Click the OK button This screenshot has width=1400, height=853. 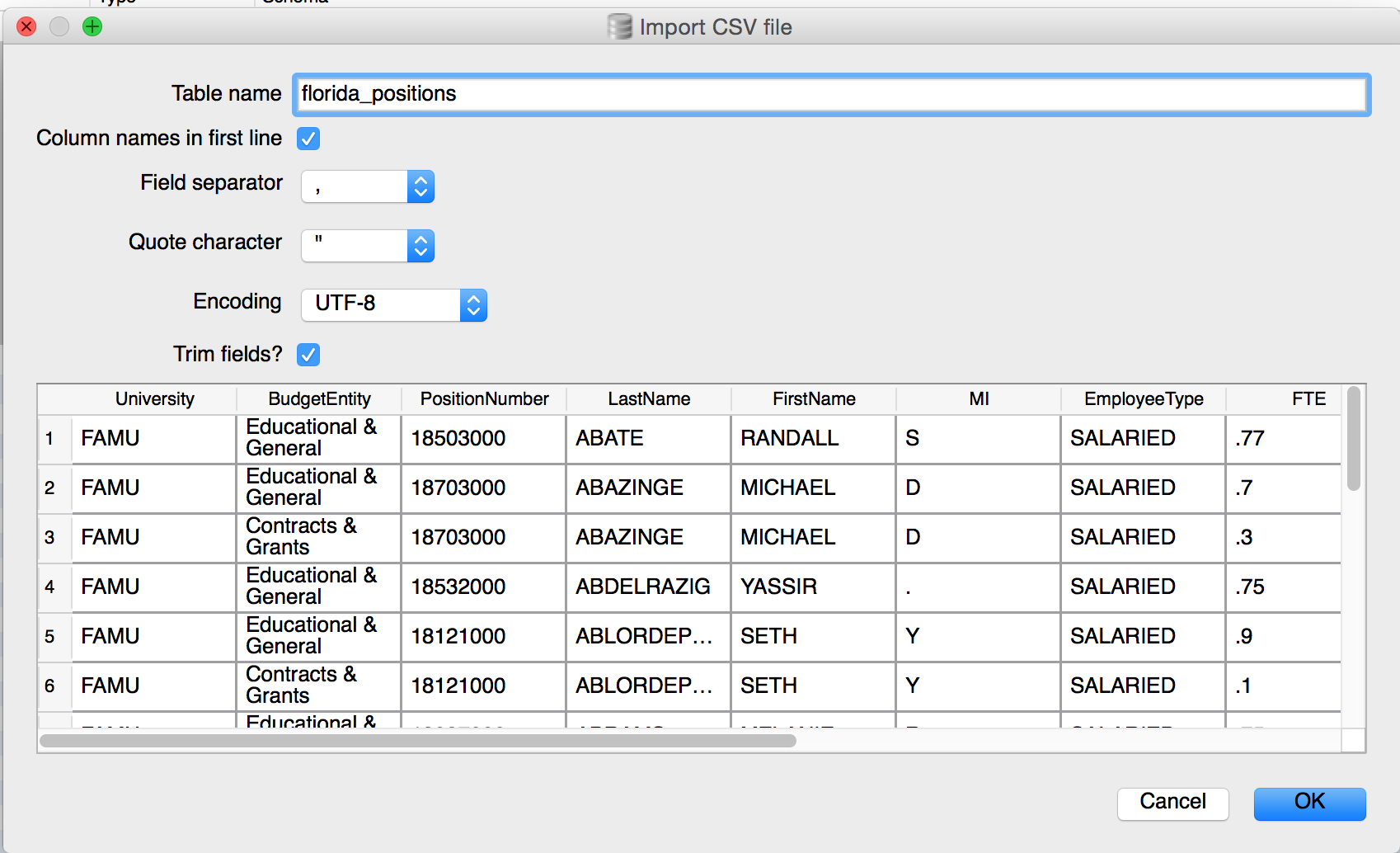click(x=1309, y=803)
